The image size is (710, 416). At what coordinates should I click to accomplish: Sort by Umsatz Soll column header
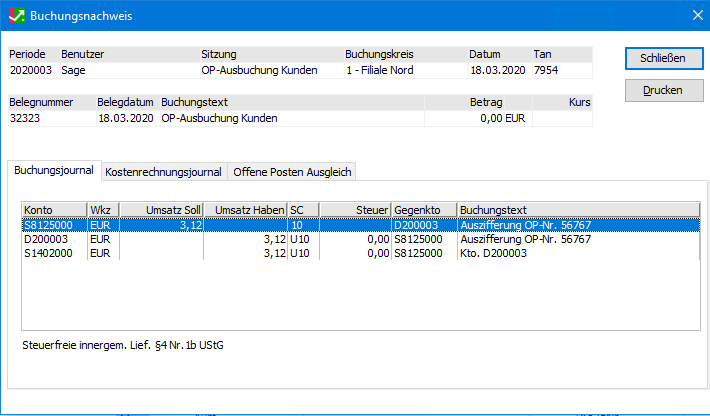click(162, 209)
